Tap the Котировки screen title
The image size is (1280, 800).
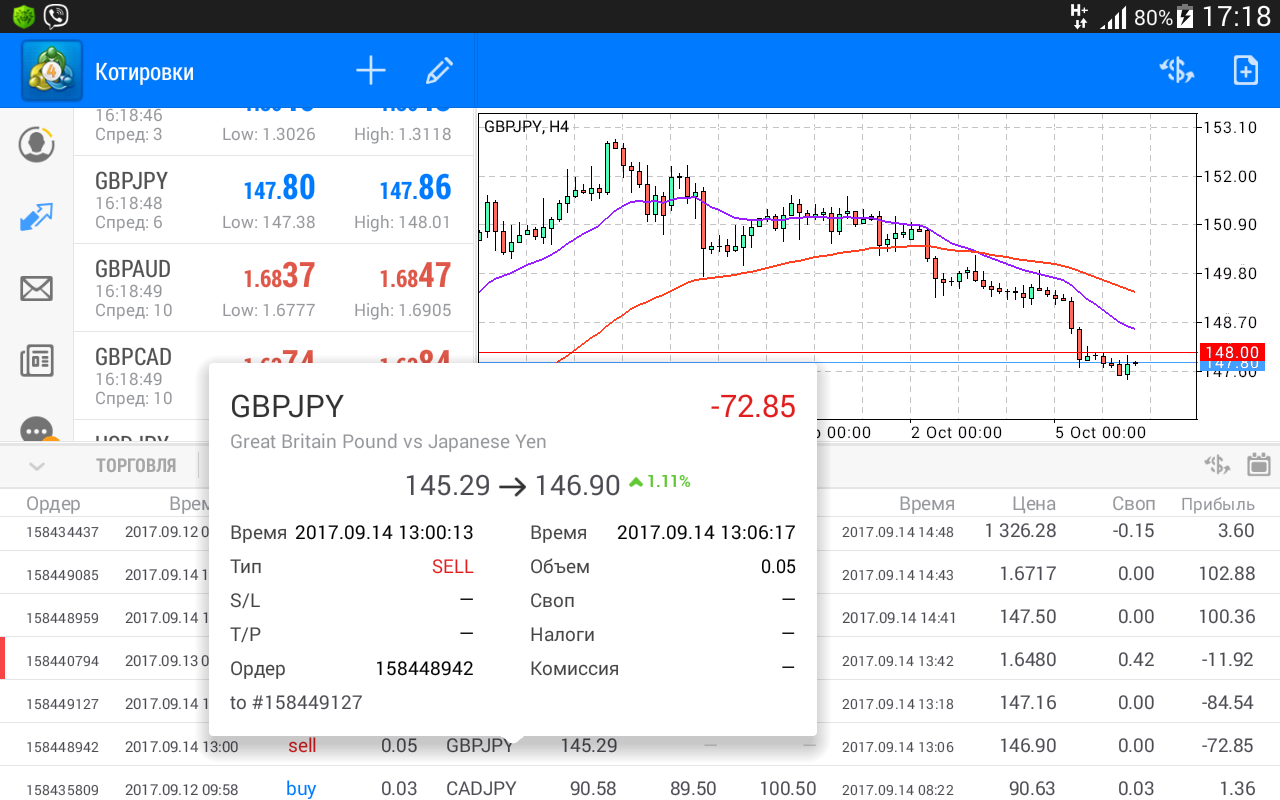click(x=144, y=72)
